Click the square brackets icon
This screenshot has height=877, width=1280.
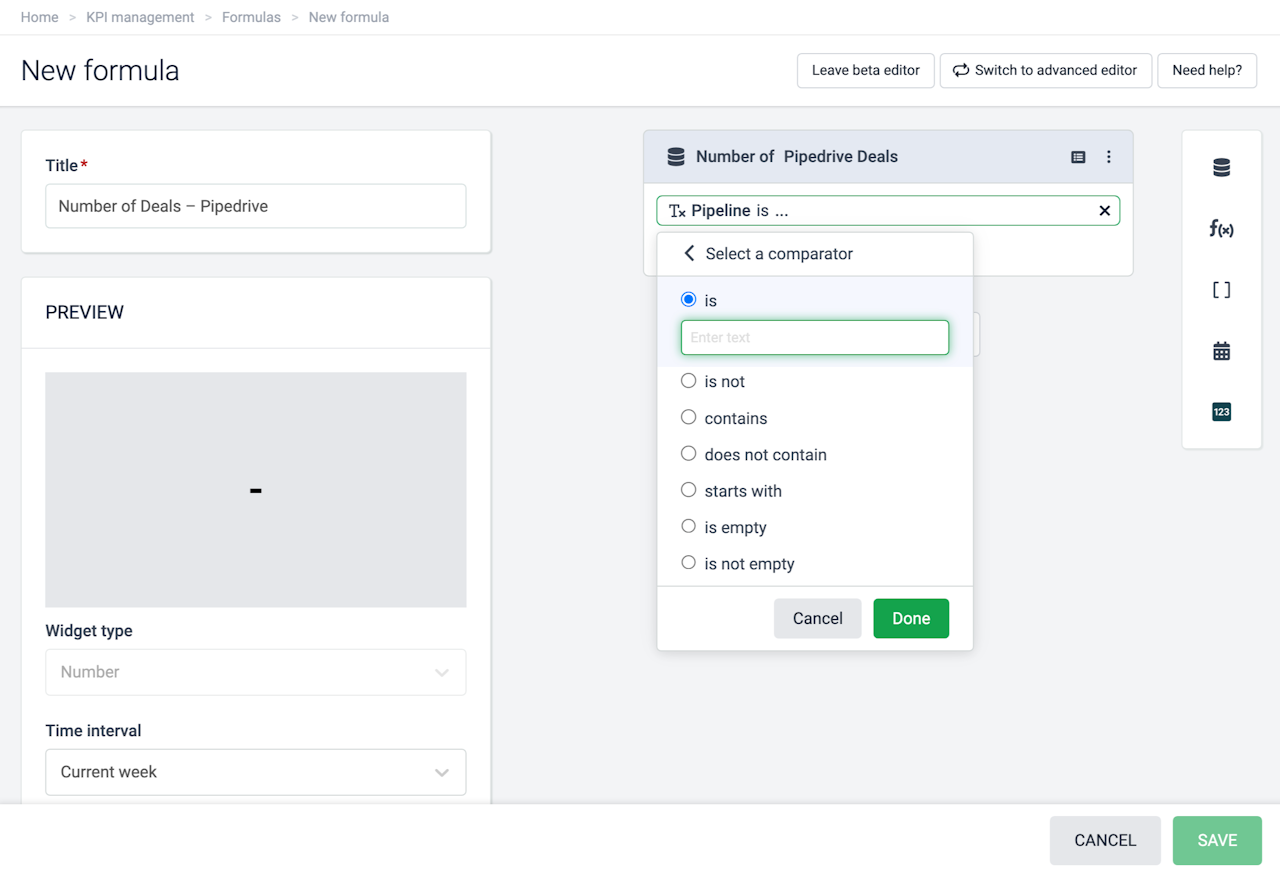coord(1221,290)
